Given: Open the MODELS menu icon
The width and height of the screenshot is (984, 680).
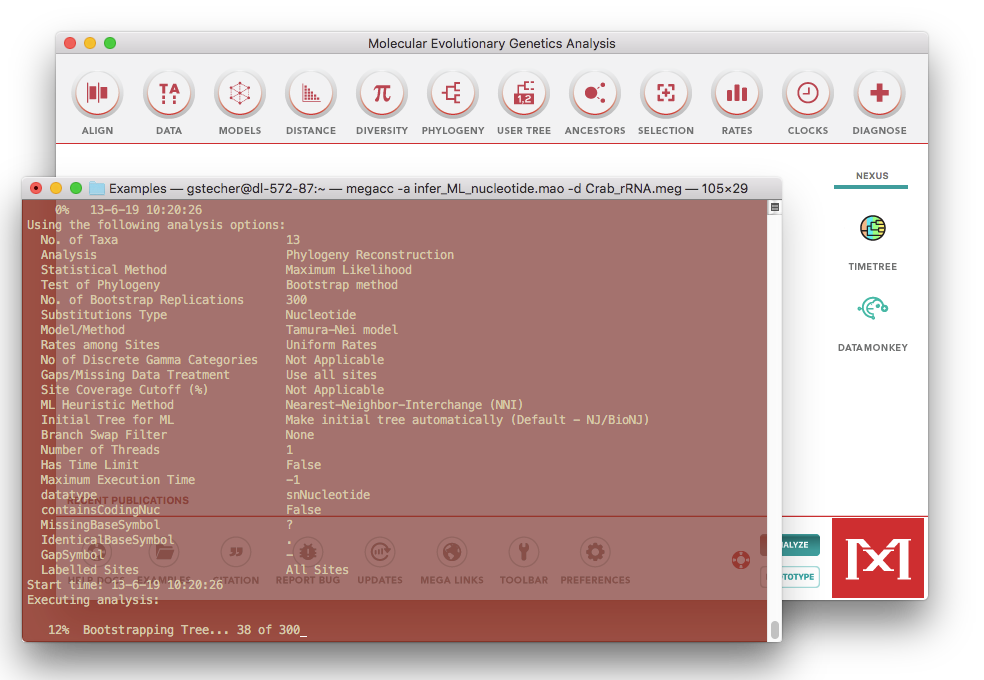Looking at the screenshot, I should 240,93.
